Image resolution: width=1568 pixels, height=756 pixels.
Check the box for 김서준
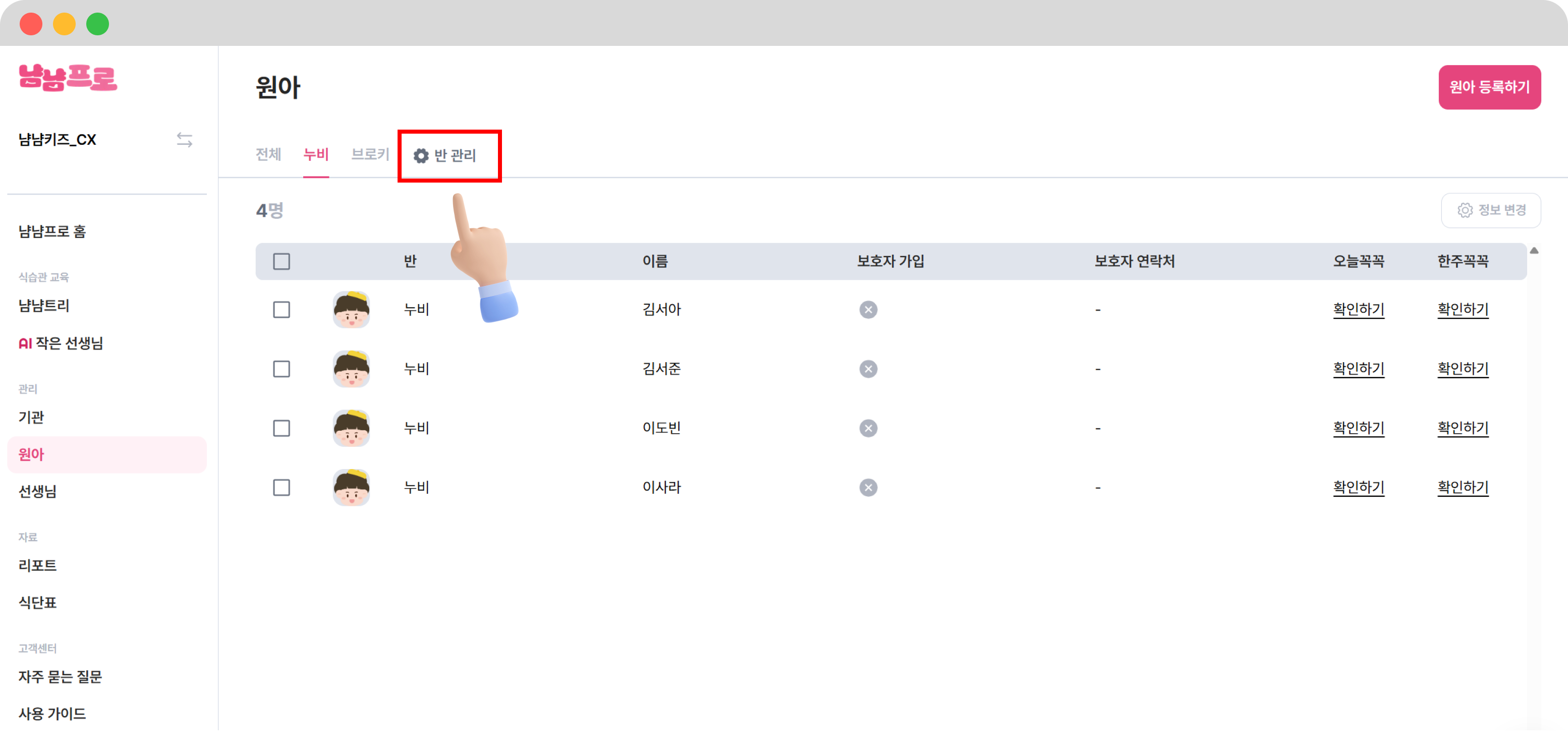pos(281,369)
